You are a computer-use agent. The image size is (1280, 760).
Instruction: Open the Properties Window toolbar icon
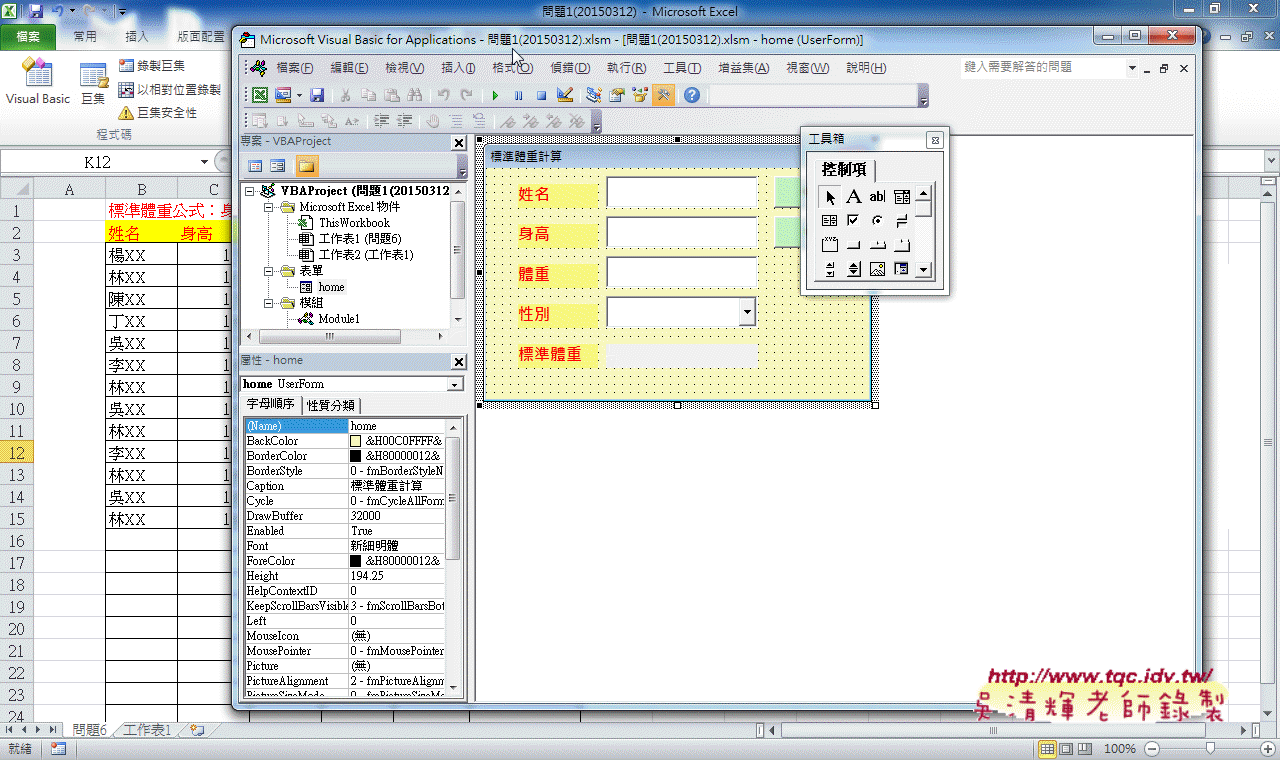[617, 95]
